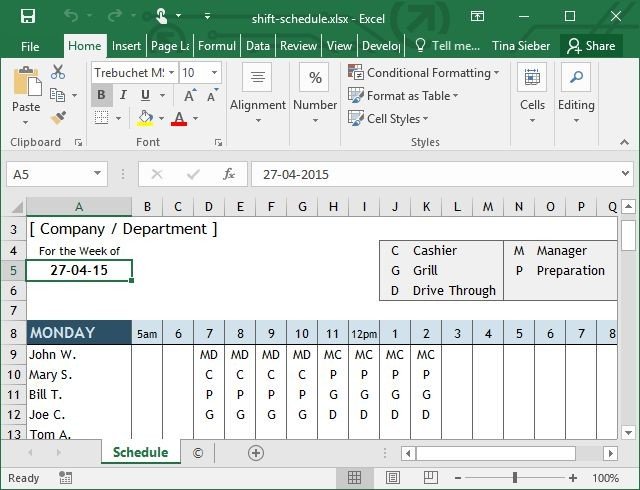640x490 pixels.
Task: Toggle Italic formatting
Action: click(123, 96)
